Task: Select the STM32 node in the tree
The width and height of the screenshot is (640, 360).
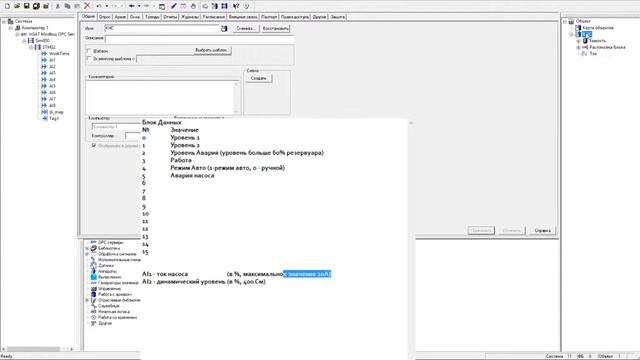Action: point(49,47)
